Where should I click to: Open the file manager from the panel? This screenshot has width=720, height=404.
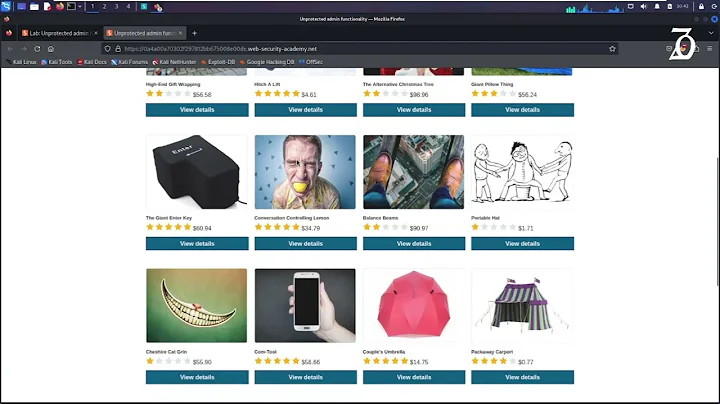click(34, 7)
